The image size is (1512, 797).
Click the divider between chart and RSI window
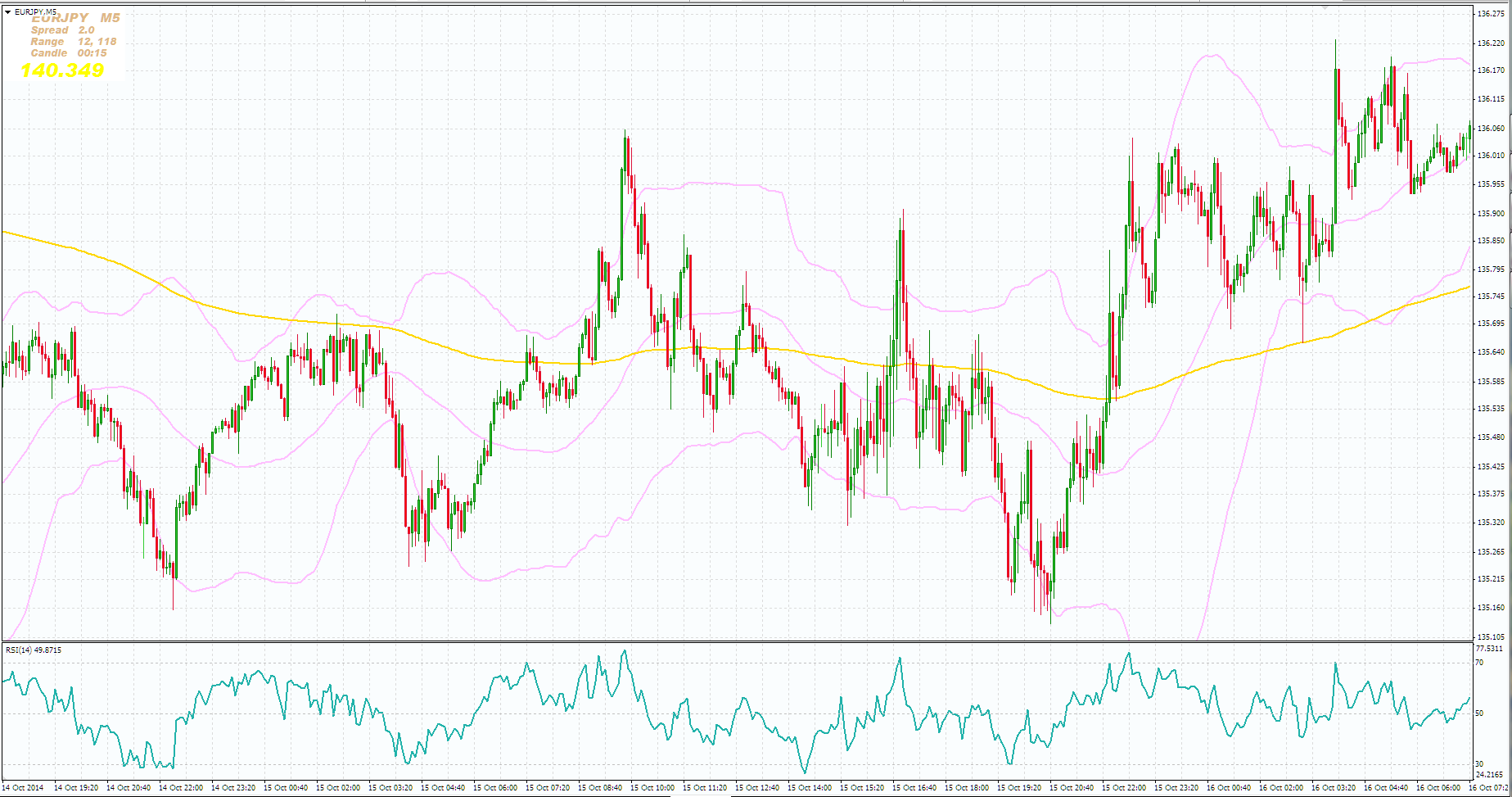pos(737,641)
